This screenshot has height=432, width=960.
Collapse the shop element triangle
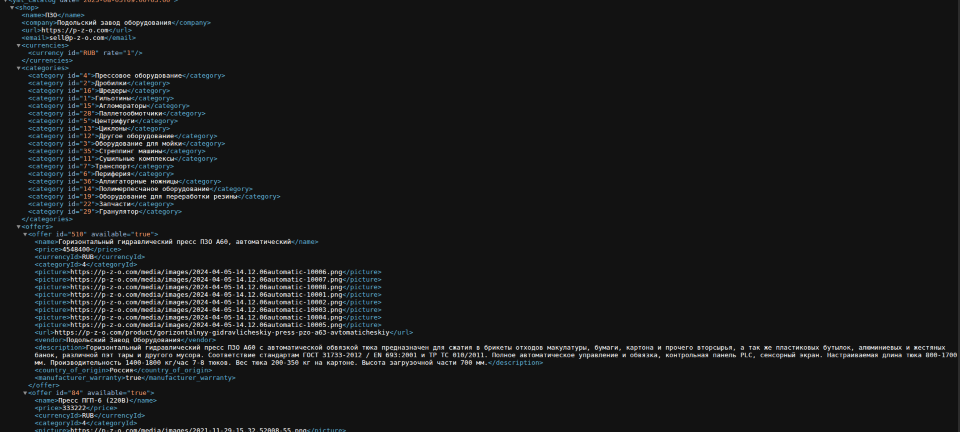tap(12, 7)
